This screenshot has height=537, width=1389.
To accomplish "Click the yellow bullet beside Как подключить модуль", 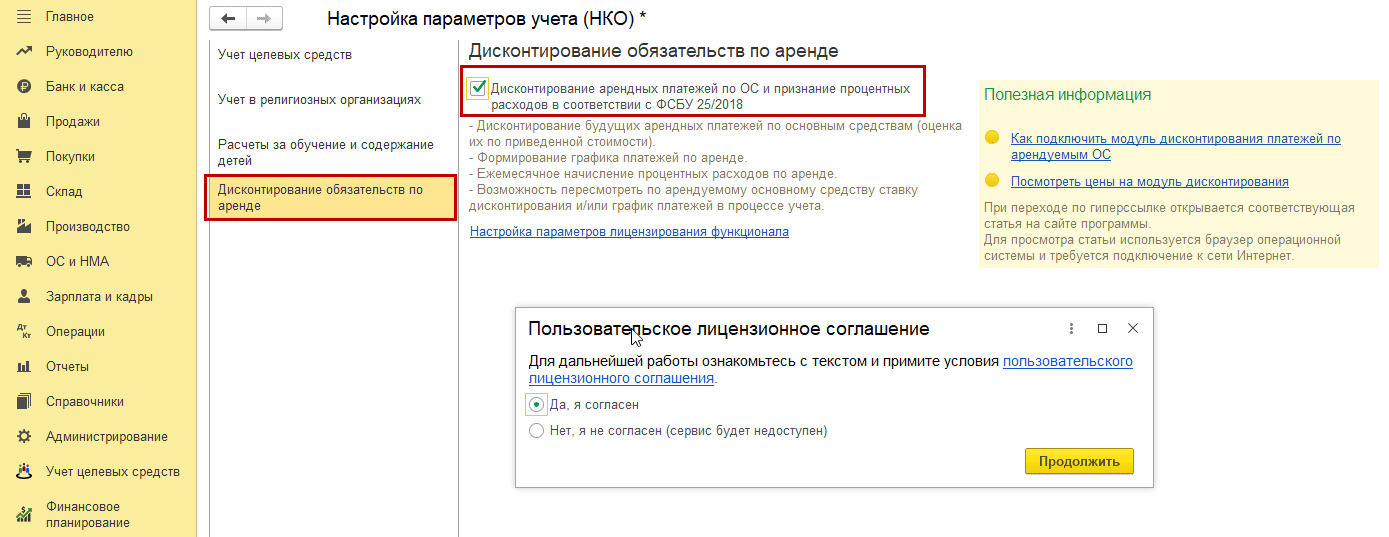I will (992, 138).
